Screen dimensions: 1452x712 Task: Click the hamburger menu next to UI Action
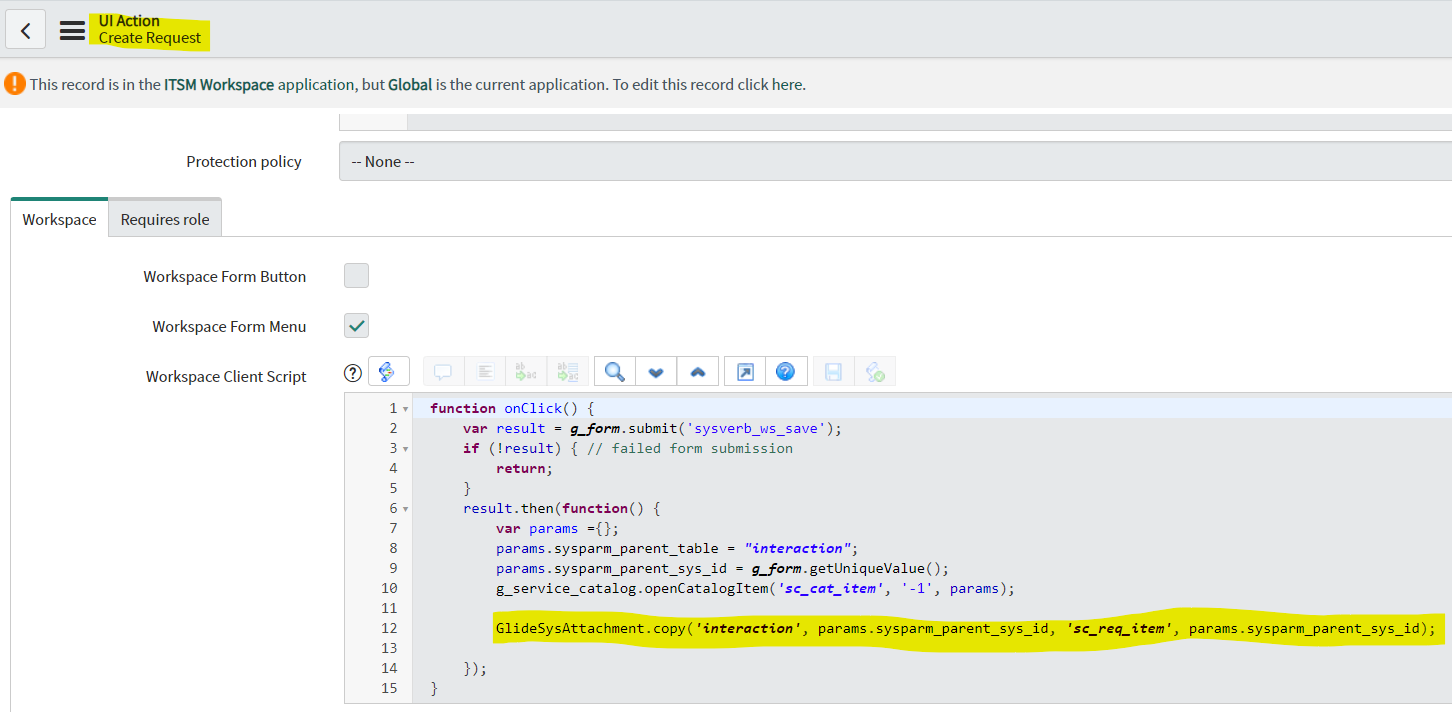pos(72,29)
